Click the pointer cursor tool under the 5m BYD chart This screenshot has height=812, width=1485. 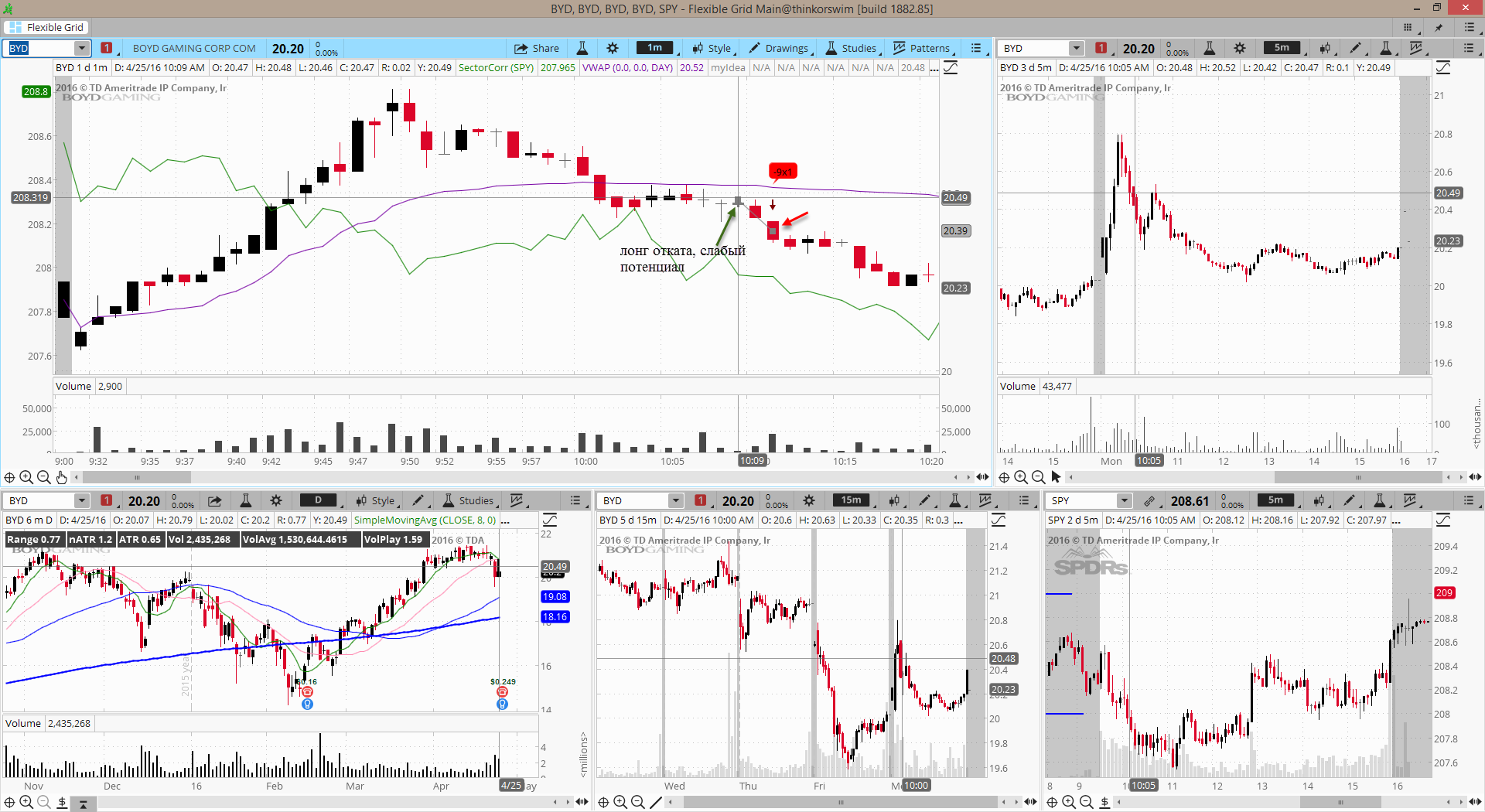click(x=1056, y=477)
